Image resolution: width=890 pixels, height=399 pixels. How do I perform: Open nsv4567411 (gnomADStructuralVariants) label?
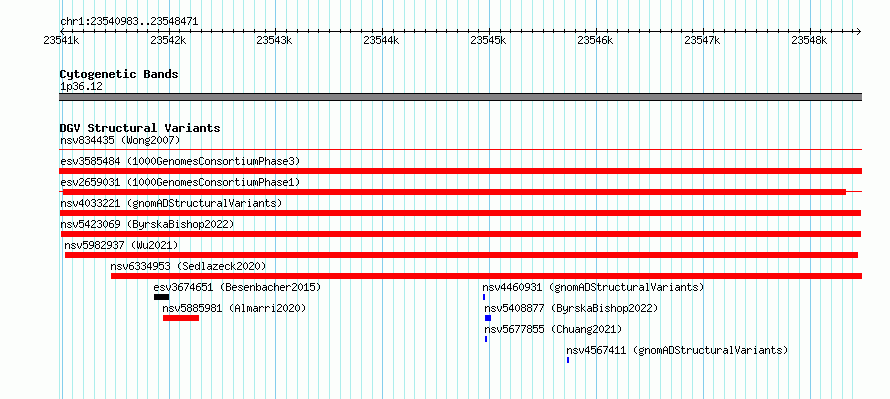tap(677, 350)
